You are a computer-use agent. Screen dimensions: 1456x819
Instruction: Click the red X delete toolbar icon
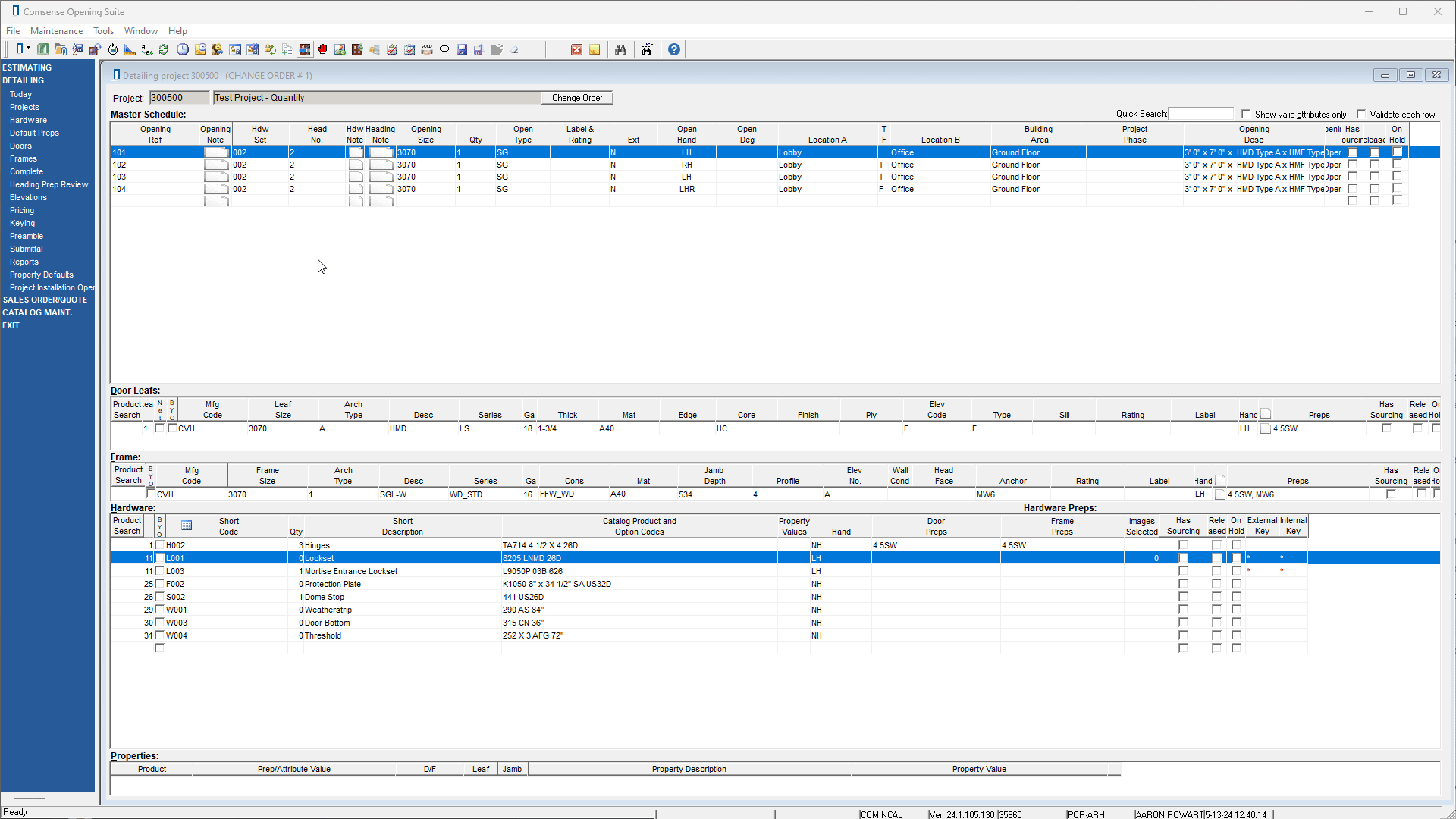click(x=576, y=49)
